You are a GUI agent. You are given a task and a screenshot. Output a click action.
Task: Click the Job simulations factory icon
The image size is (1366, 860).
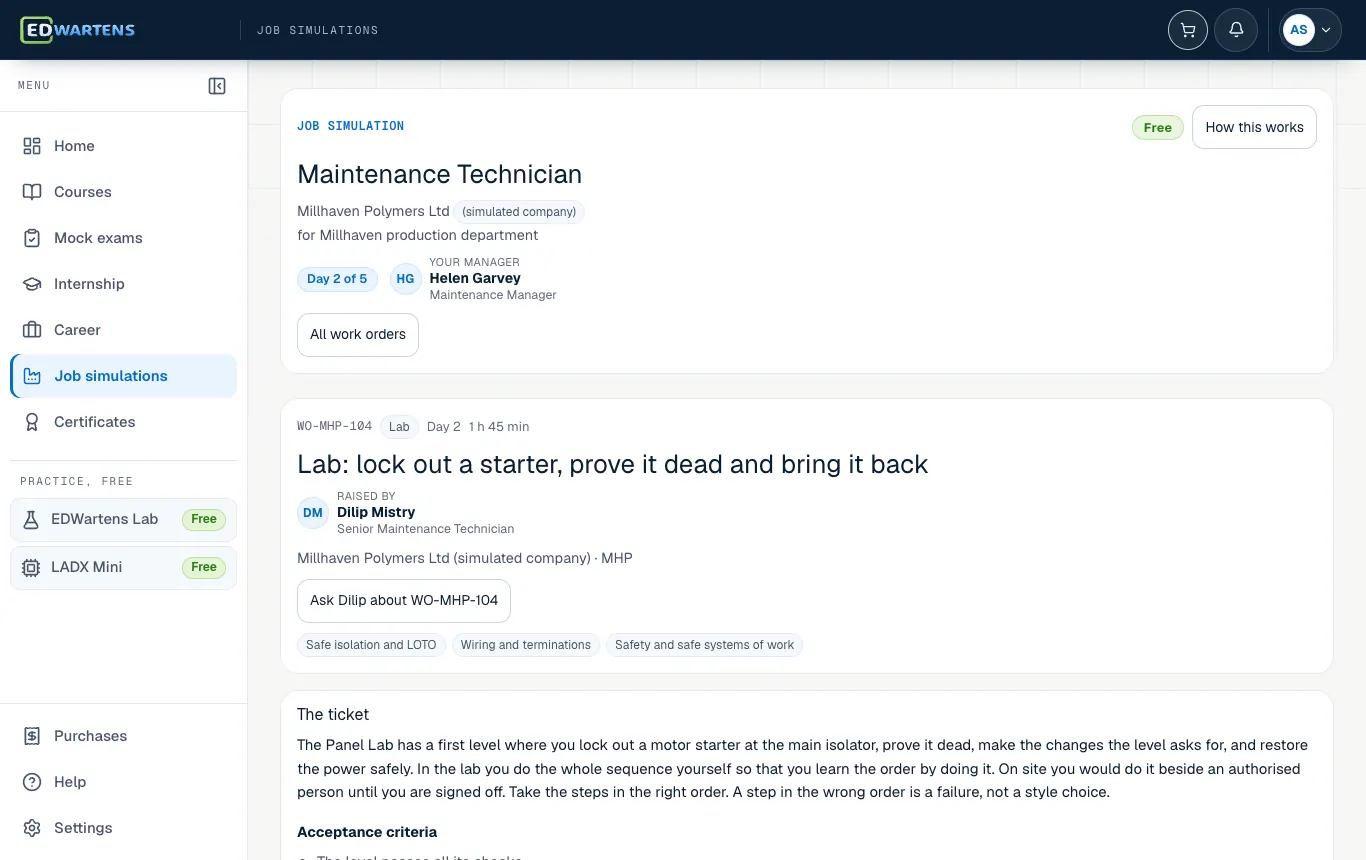click(x=32, y=376)
